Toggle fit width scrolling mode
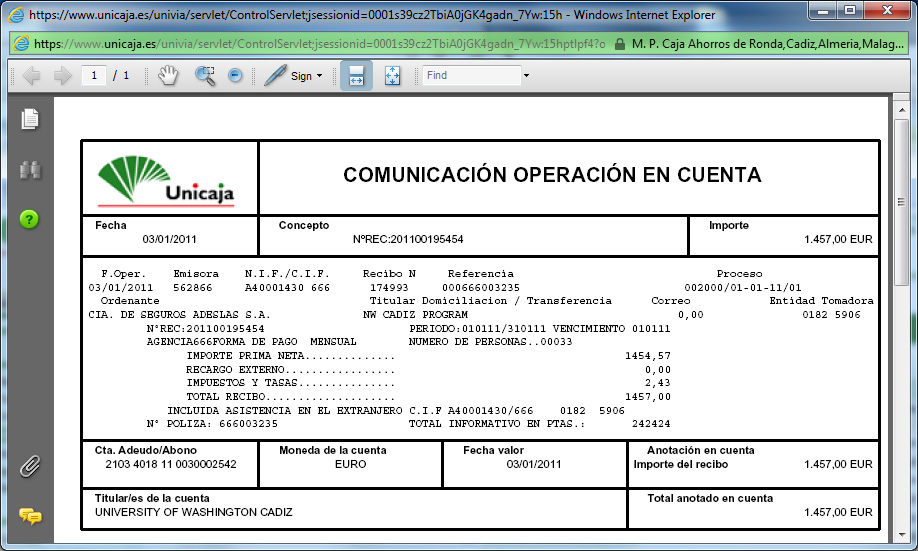The image size is (918, 551). 356,76
